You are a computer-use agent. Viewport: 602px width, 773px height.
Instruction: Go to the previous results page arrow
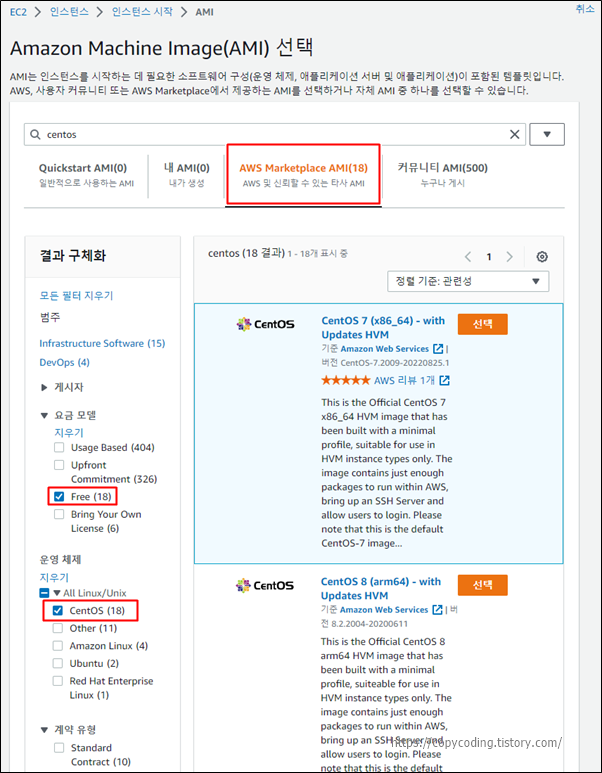(x=468, y=257)
